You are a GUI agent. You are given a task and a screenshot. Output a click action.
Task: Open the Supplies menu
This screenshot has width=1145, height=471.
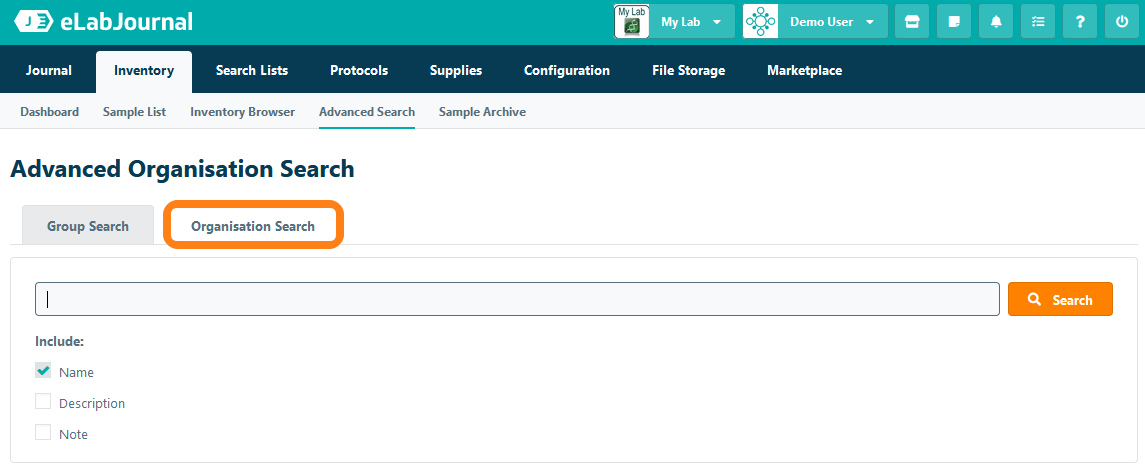456,71
